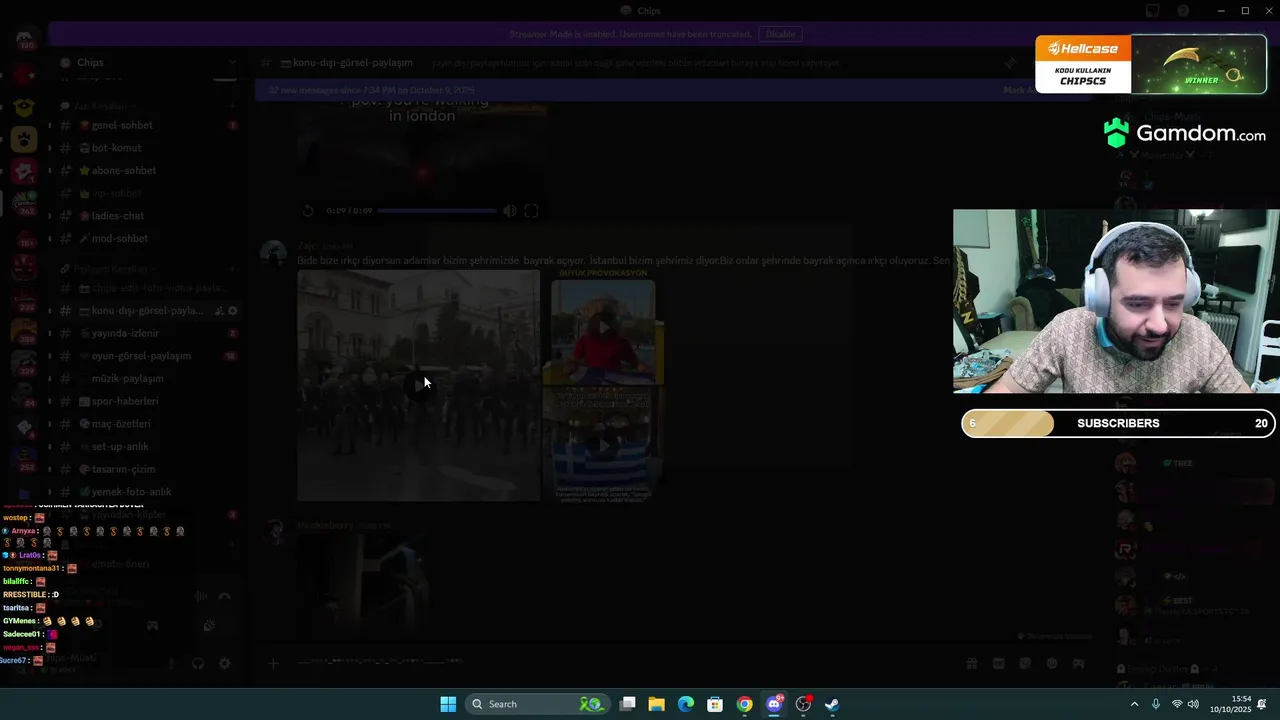1280x720 pixels.
Task: Click the Gamdom.com logo
Action: (1185, 133)
